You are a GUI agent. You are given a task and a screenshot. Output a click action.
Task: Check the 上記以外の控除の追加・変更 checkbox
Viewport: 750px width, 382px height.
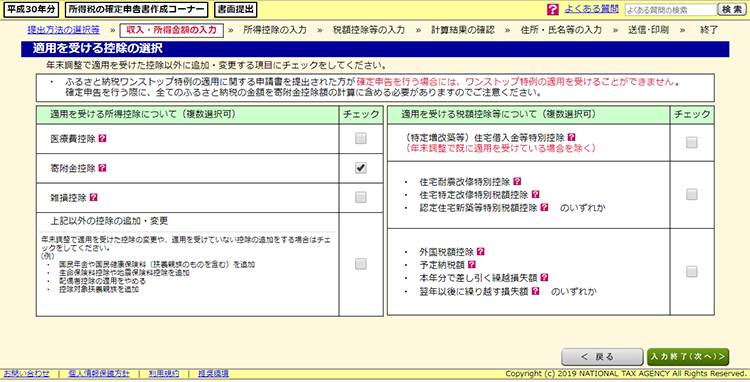tap(361, 264)
